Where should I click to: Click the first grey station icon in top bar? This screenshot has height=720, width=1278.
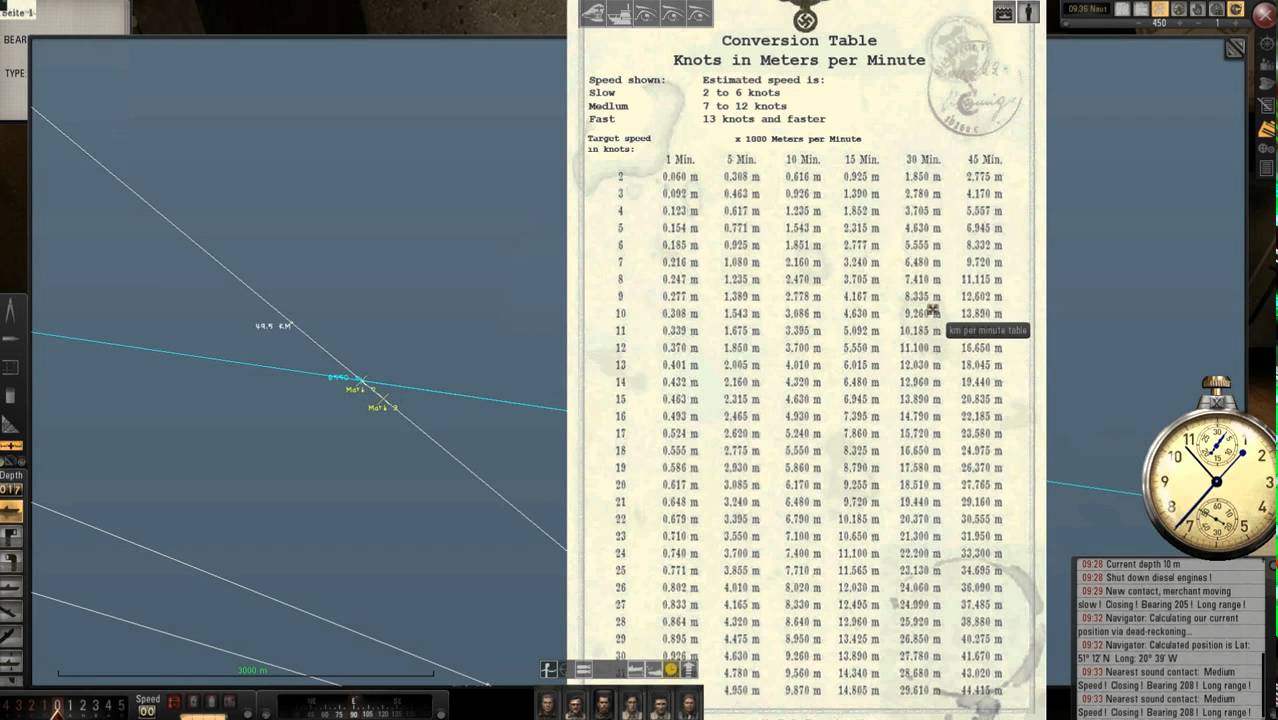(1123, 9)
